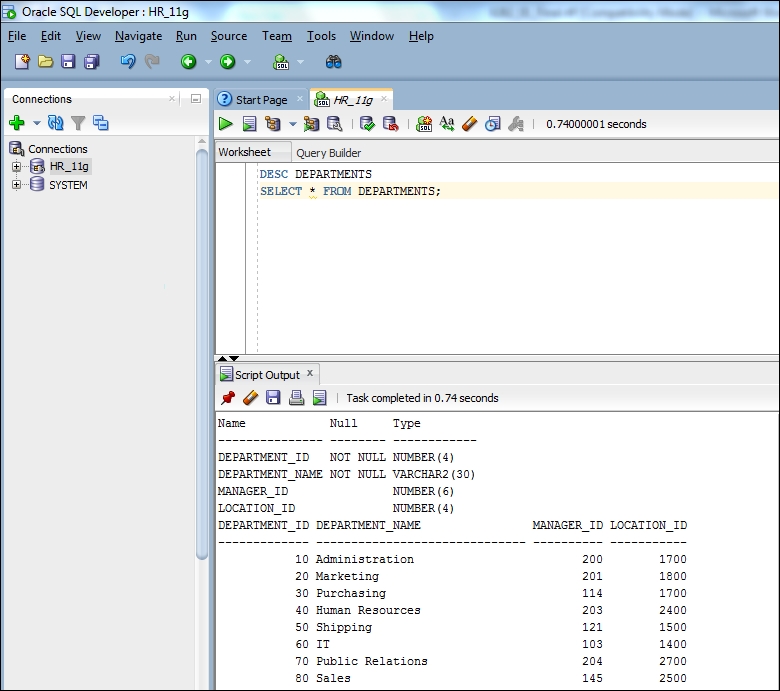Clear the worksheet with eraser icon
This screenshot has width=780, height=691.
pos(470,124)
